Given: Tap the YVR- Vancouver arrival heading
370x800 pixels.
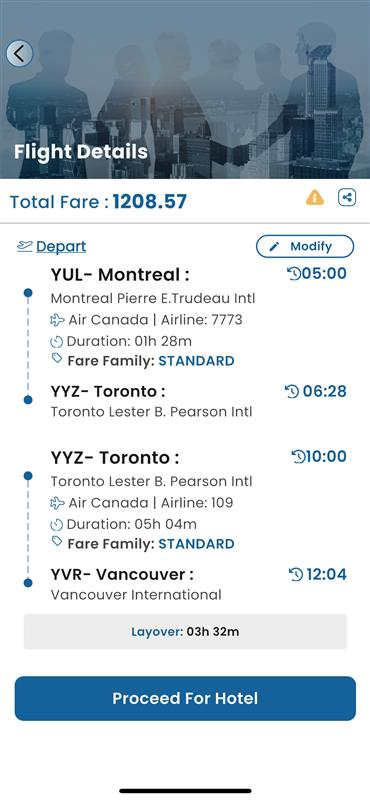Looking at the screenshot, I should (122, 574).
